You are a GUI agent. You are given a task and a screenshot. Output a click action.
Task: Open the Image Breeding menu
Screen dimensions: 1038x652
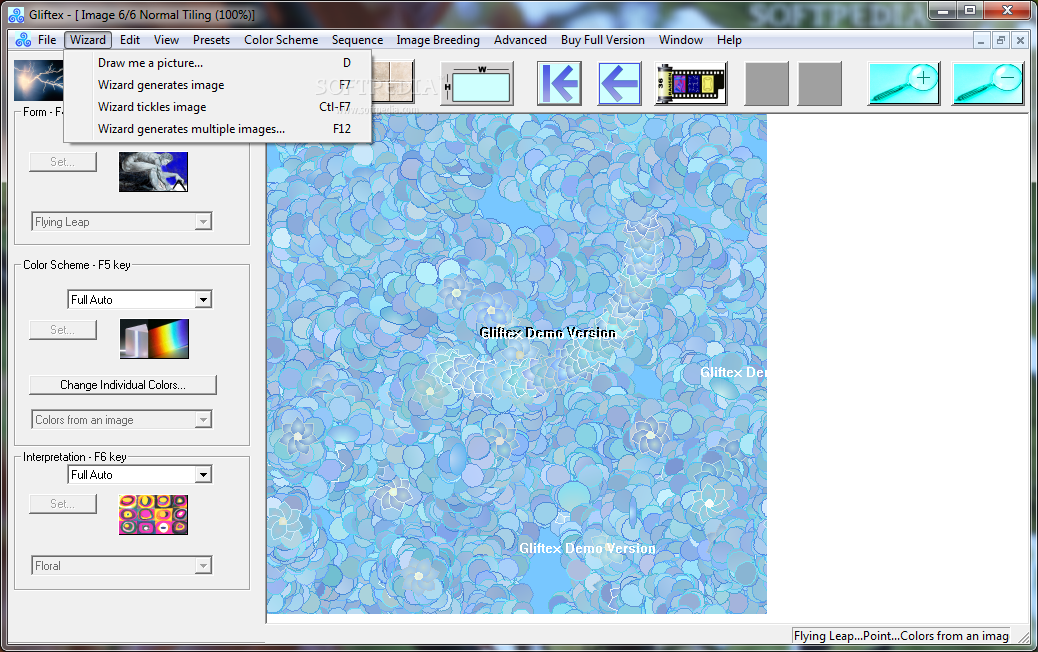(438, 40)
